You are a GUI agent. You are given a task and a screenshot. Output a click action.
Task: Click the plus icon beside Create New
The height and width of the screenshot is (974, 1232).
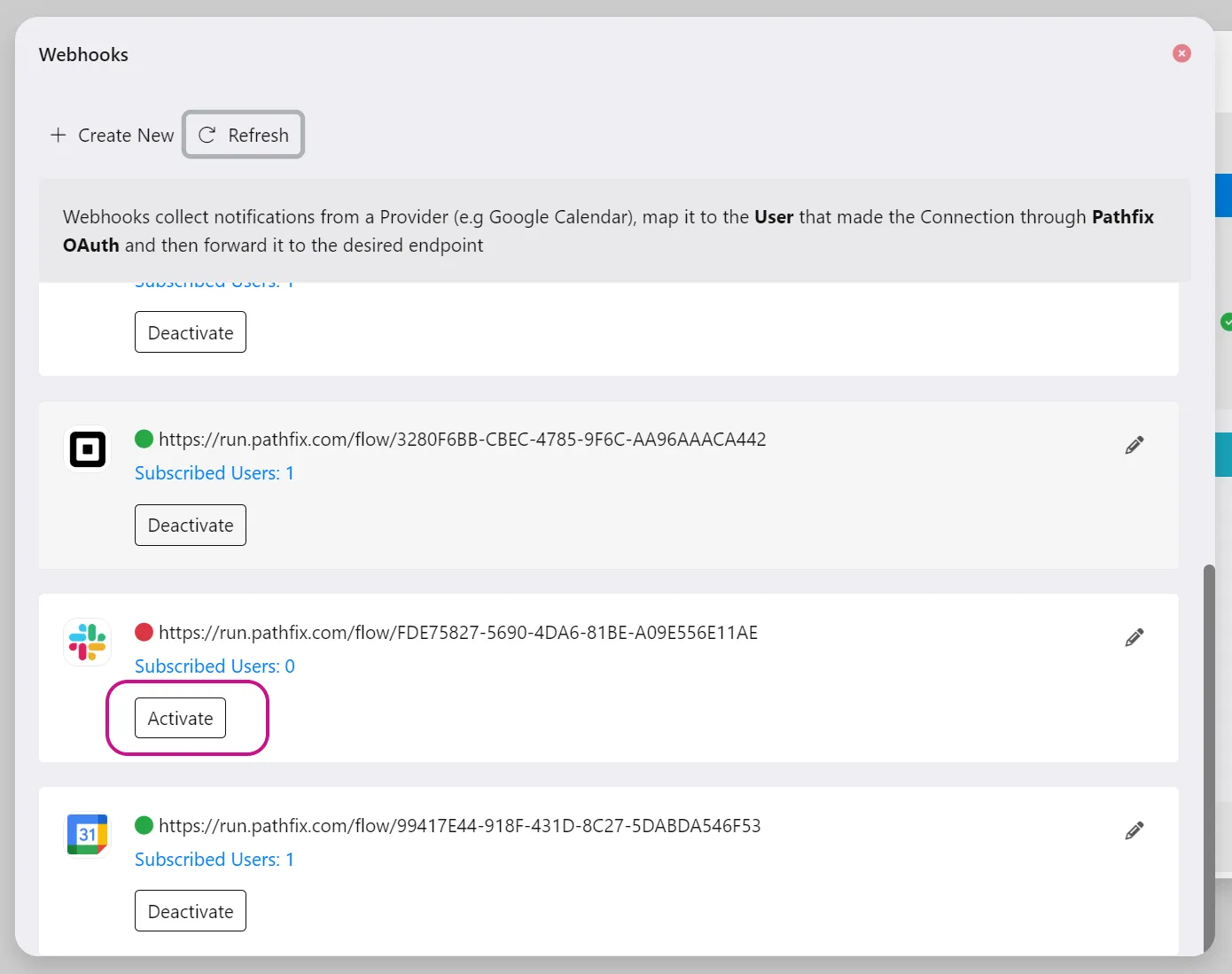[58, 135]
